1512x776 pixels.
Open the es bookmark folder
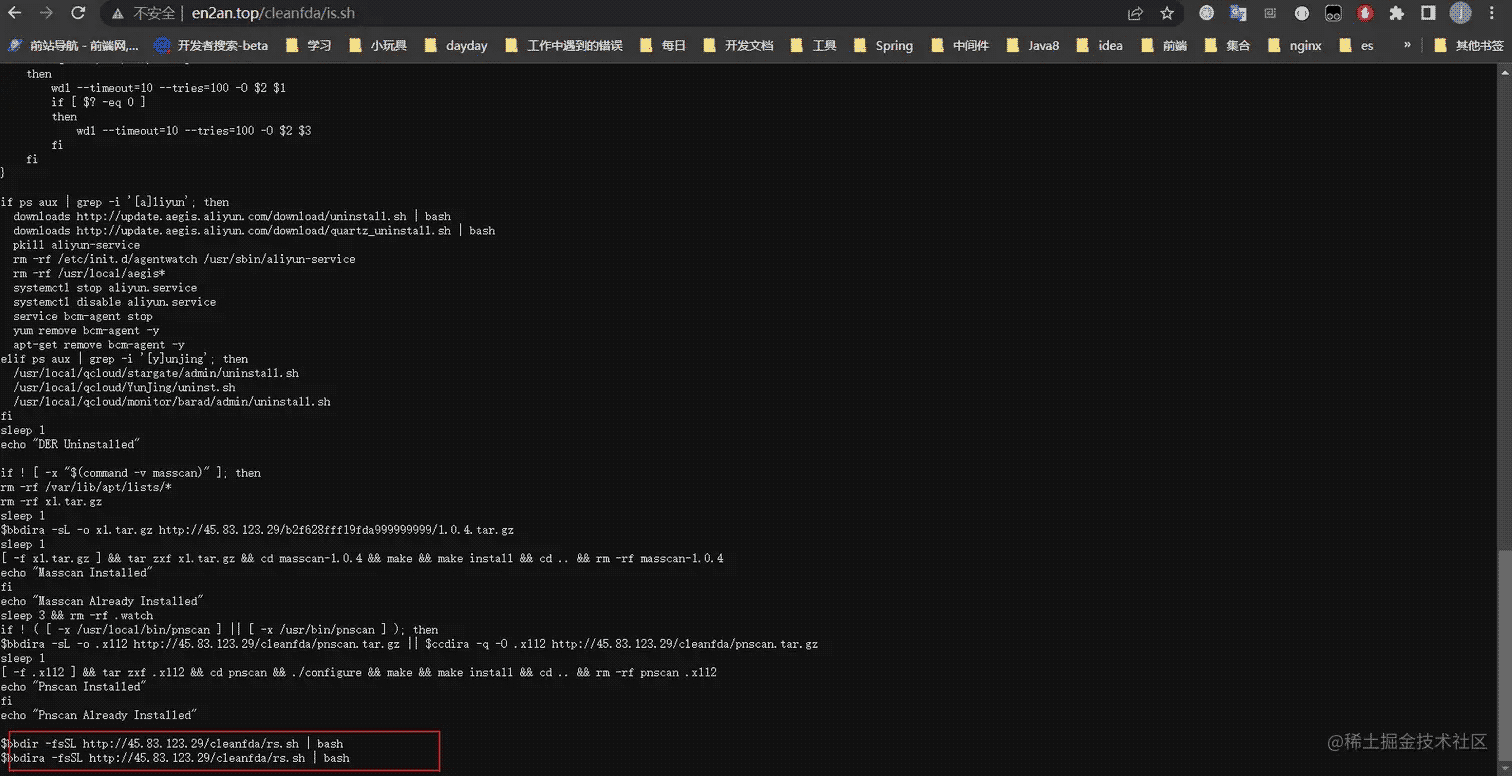tap(1356, 45)
